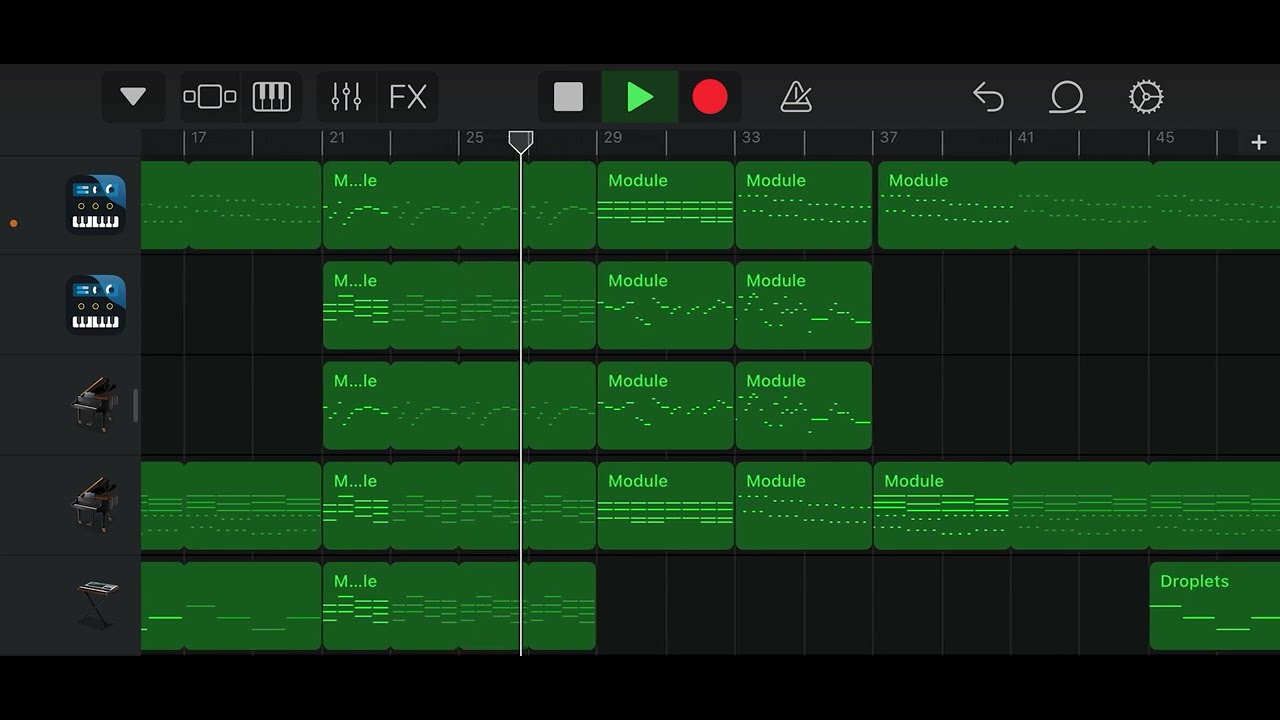Toggle the FX panel
Image resolution: width=1280 pixels, height=720 pixels.
tap(407, 97)
